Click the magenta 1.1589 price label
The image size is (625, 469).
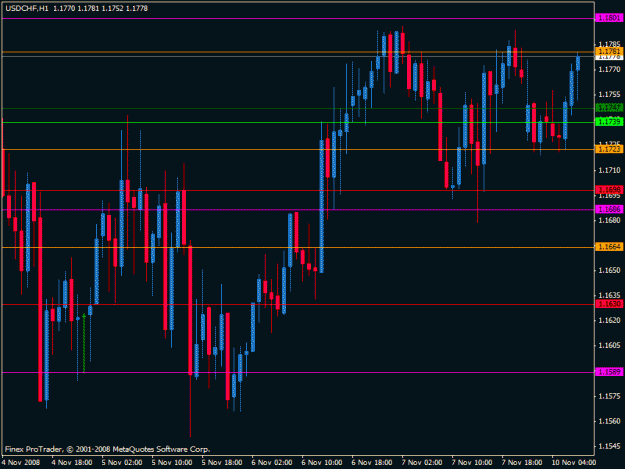click(609, 372)
